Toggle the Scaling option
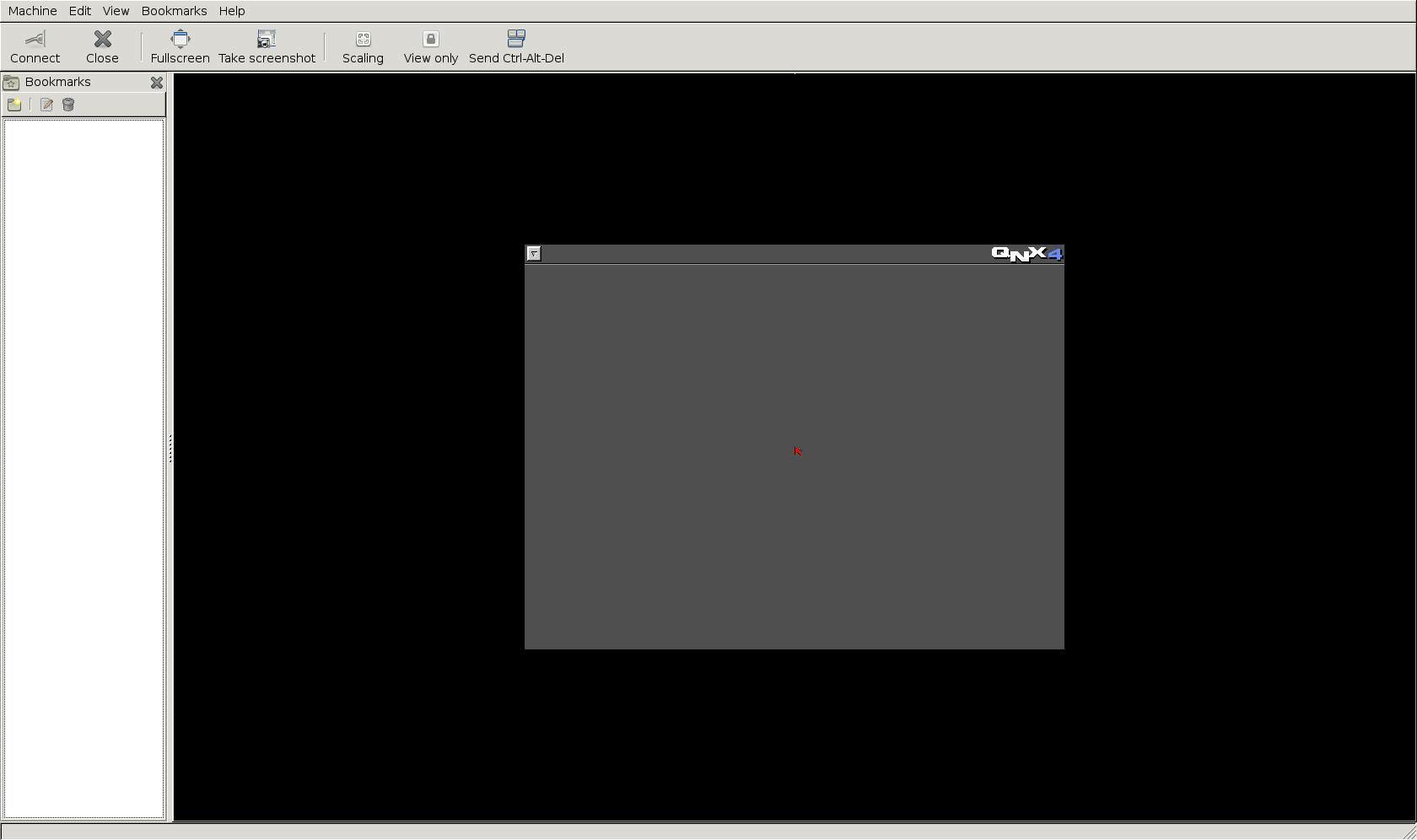Screen dimensions: 1417x840 point(363,46)
